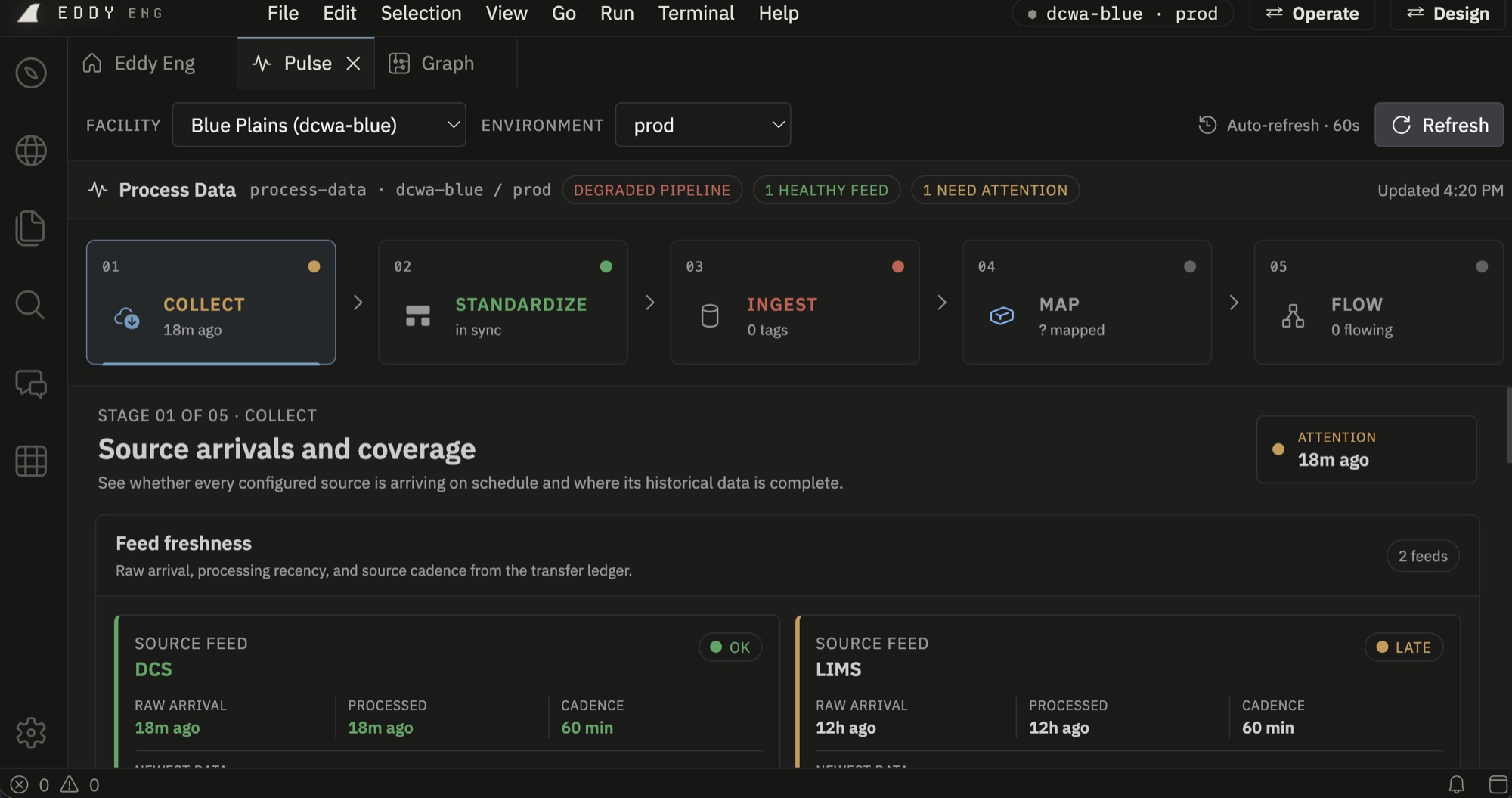This screenshot has width=1512, height=798.
Task: Switch to Design mode
Action: pyautogui.click(x=1448, y=14)
